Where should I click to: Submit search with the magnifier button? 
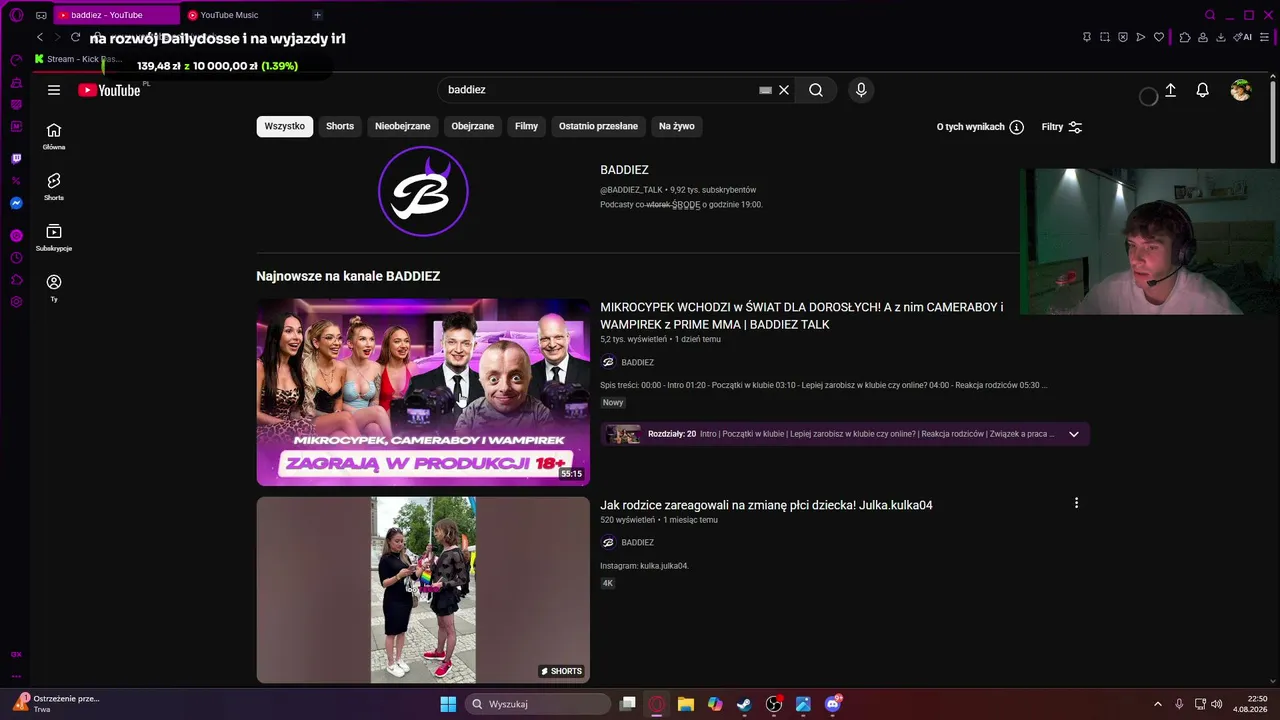[x=816, y=90]
